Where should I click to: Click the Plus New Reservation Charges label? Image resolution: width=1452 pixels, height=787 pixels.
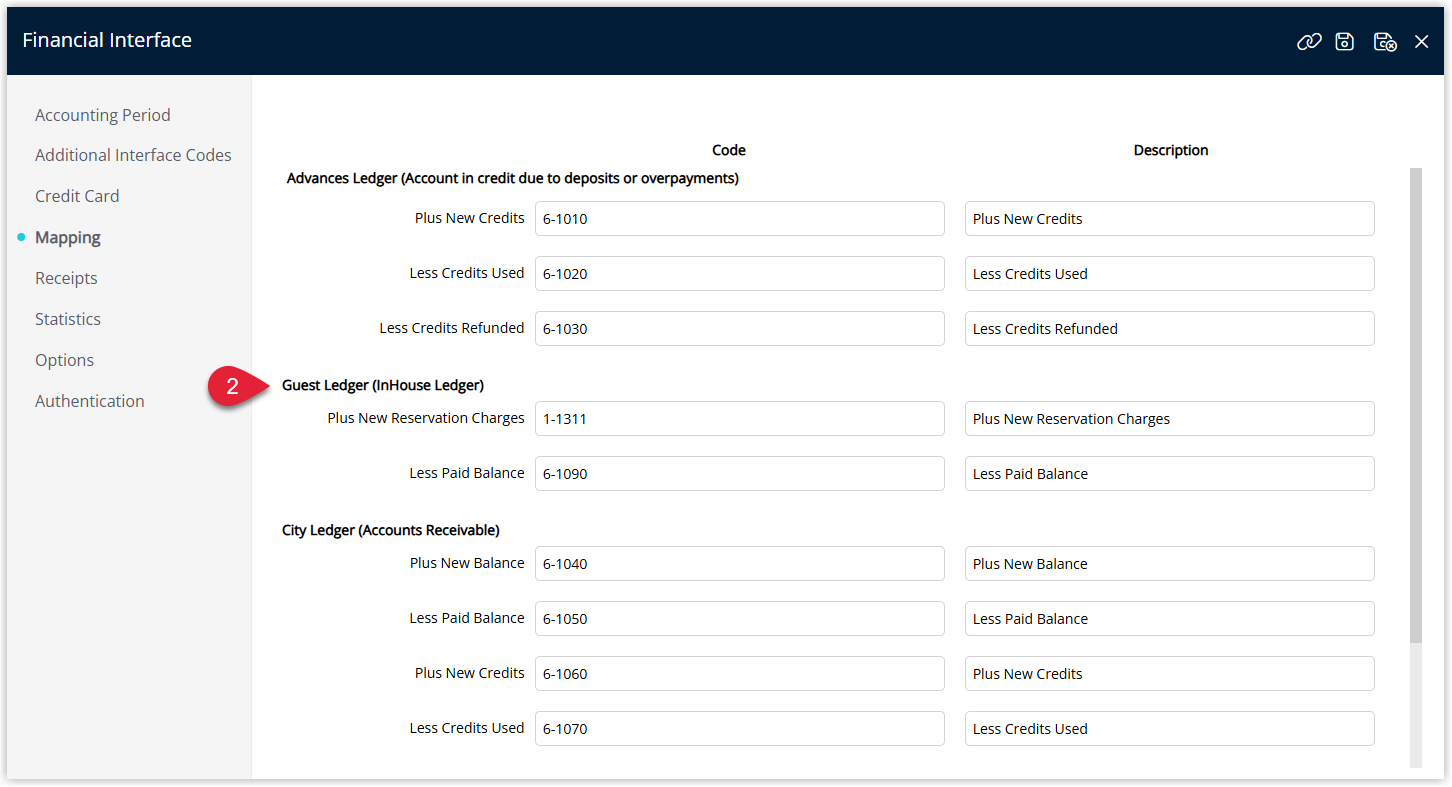[426, 418]
